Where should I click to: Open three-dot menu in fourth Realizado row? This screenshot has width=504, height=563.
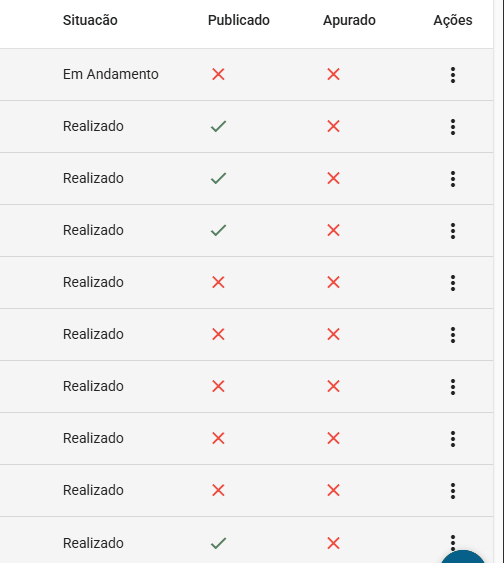coord(453,283)
